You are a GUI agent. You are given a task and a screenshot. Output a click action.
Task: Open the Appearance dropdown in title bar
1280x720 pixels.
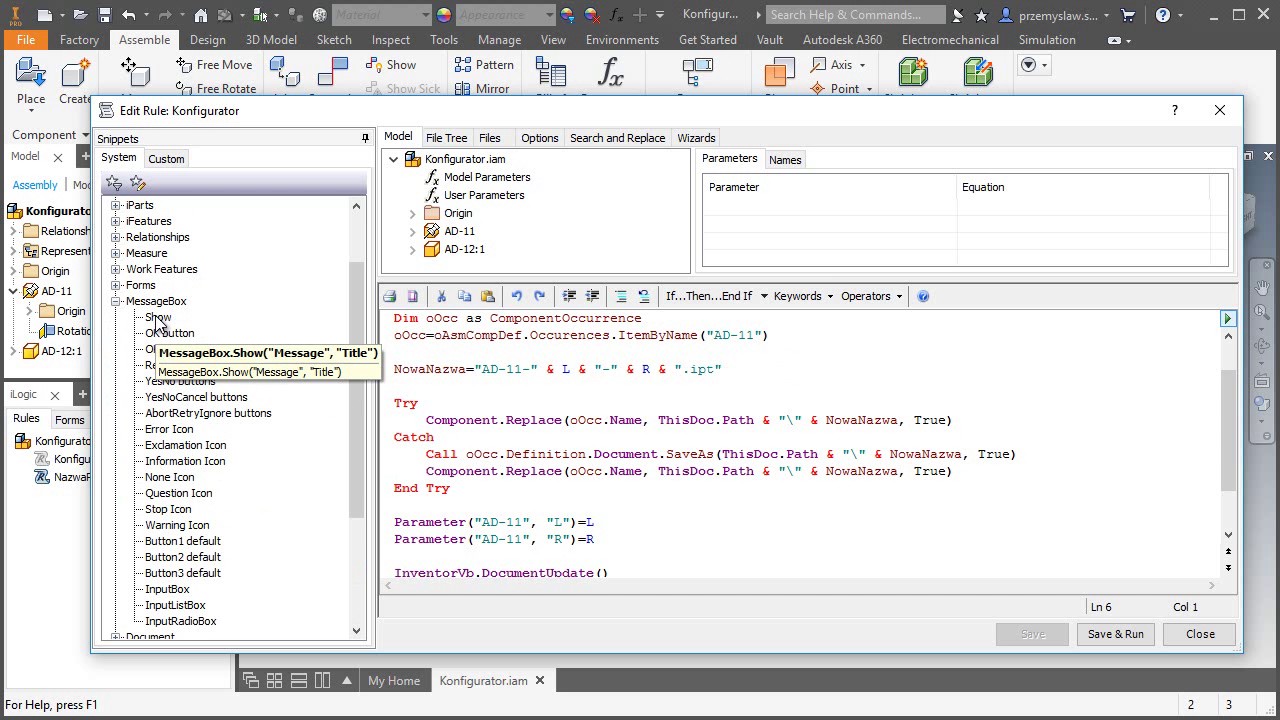pos(549,15)
